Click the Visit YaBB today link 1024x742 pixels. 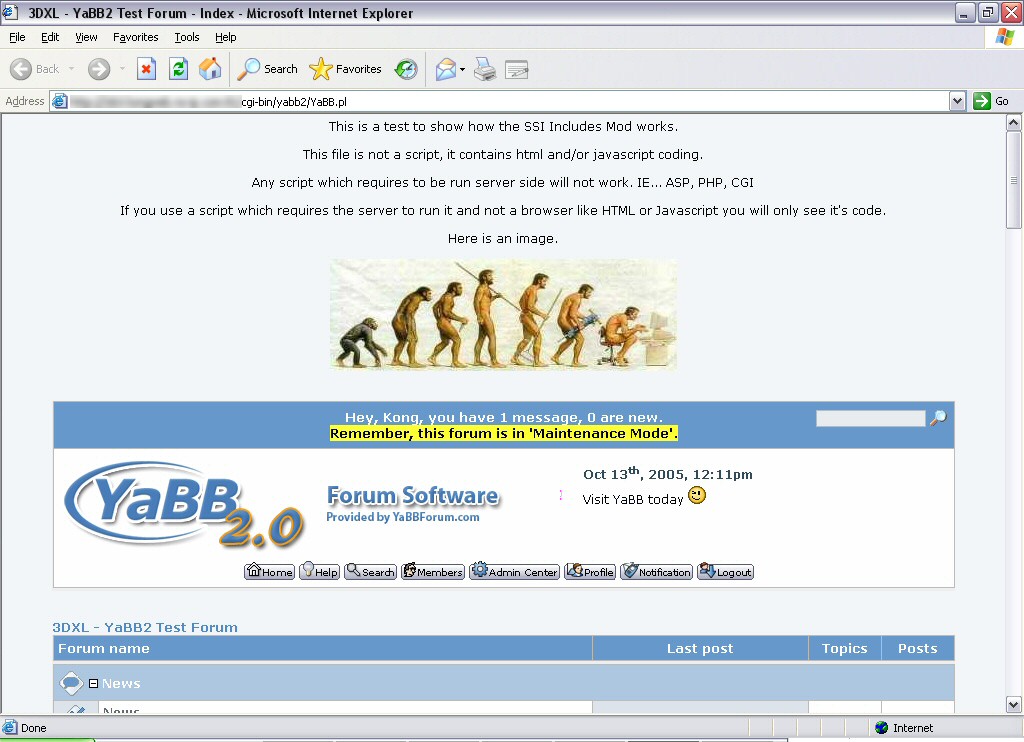coord(632,500)
